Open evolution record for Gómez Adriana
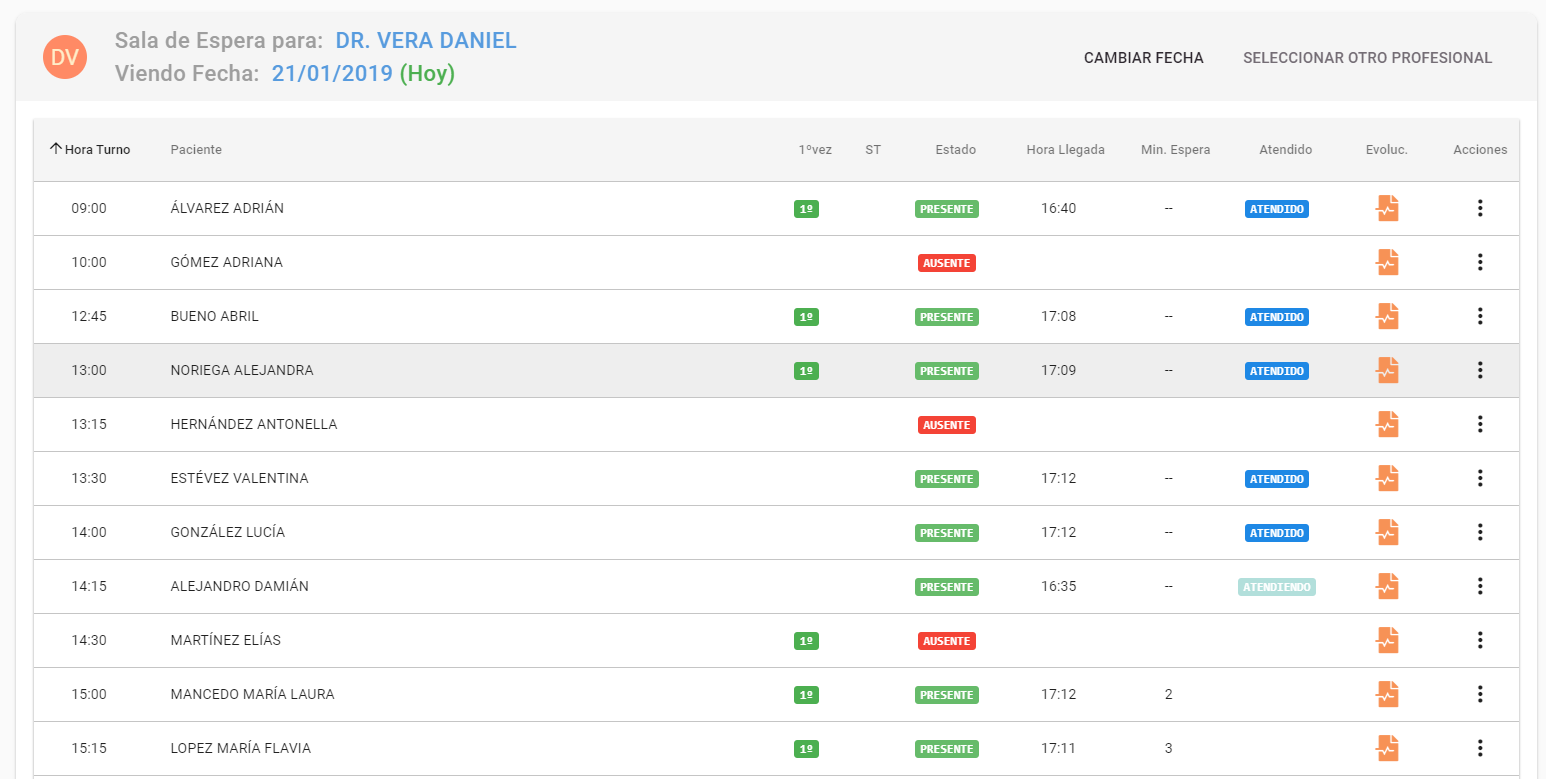The image size is (1546, 779). [1386, 262]
